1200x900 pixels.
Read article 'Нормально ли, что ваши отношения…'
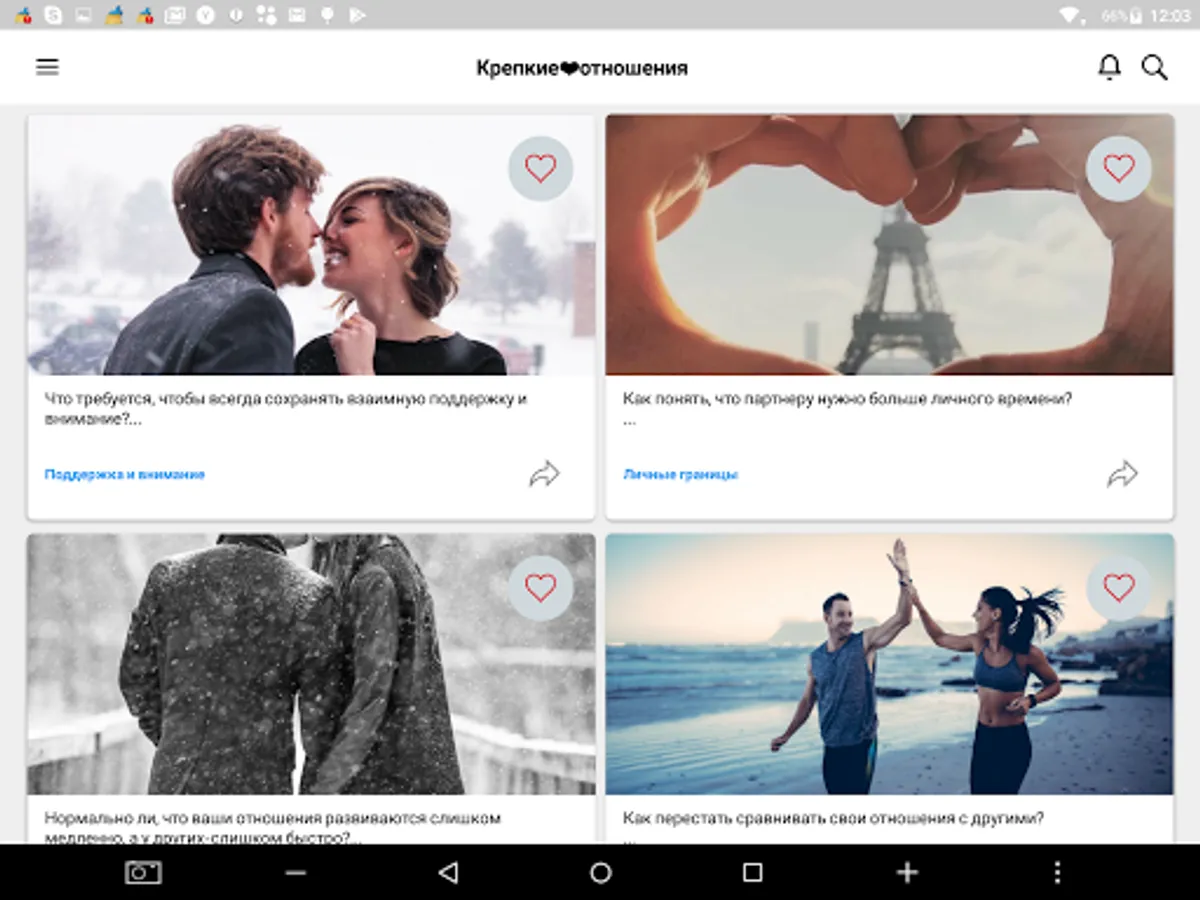tap(272, 827)
